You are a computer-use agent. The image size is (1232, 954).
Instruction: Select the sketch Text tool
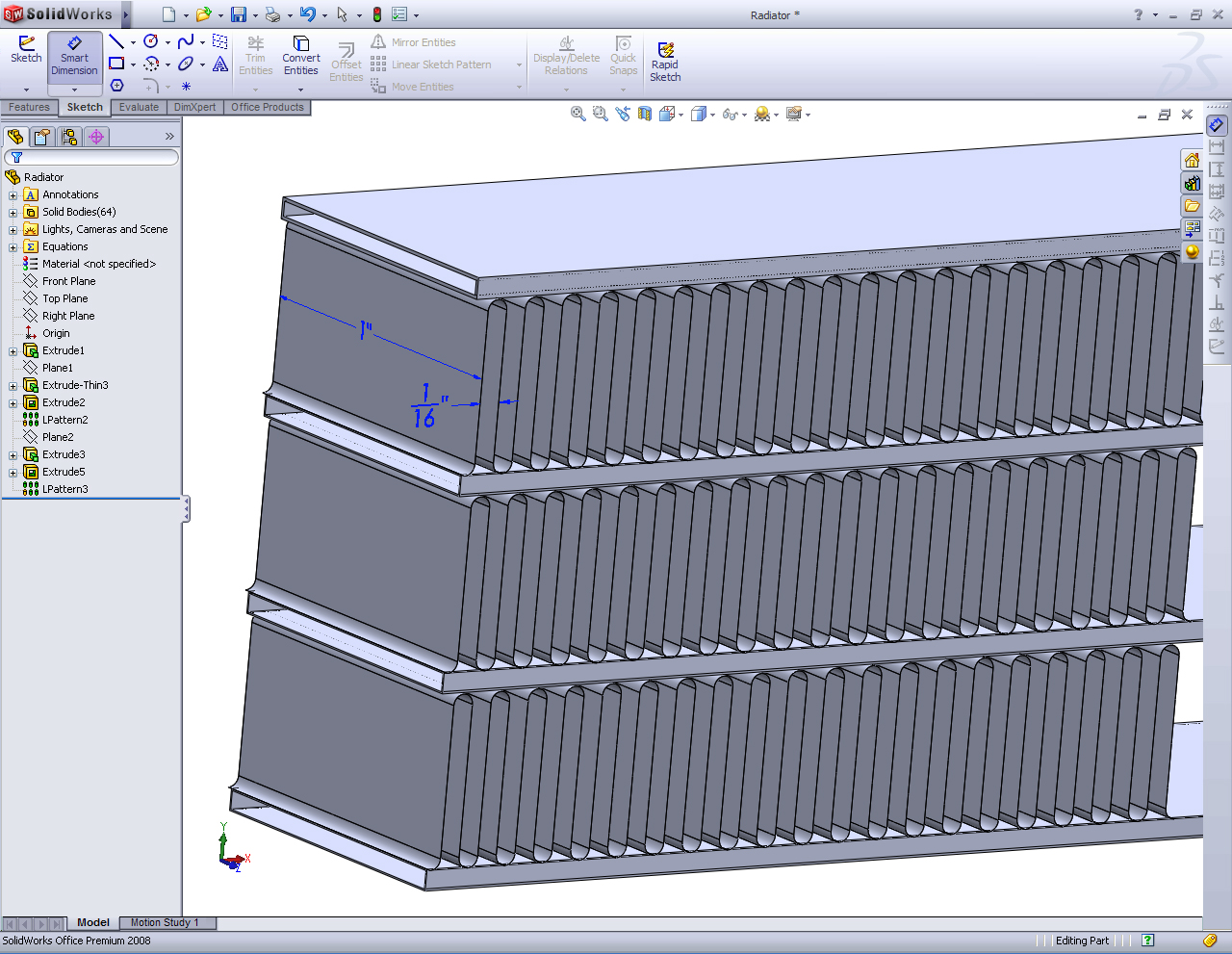pyautogui.click(x=220, y=64)
